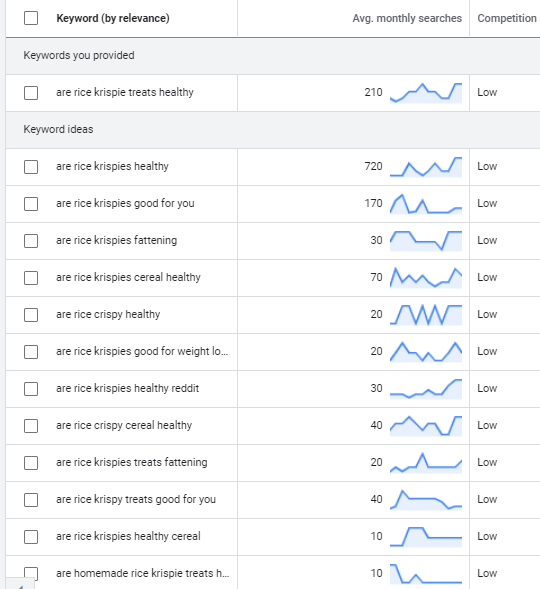This screenshot has width=540, height=589.
Task: Select 'are rice krispies cereal healthy' checkbox
Action: pyautogui.click(x=31, y=278)
